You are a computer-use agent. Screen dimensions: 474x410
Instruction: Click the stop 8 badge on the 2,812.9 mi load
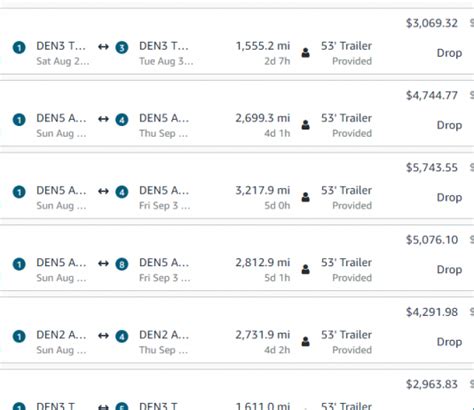[122, 264]
